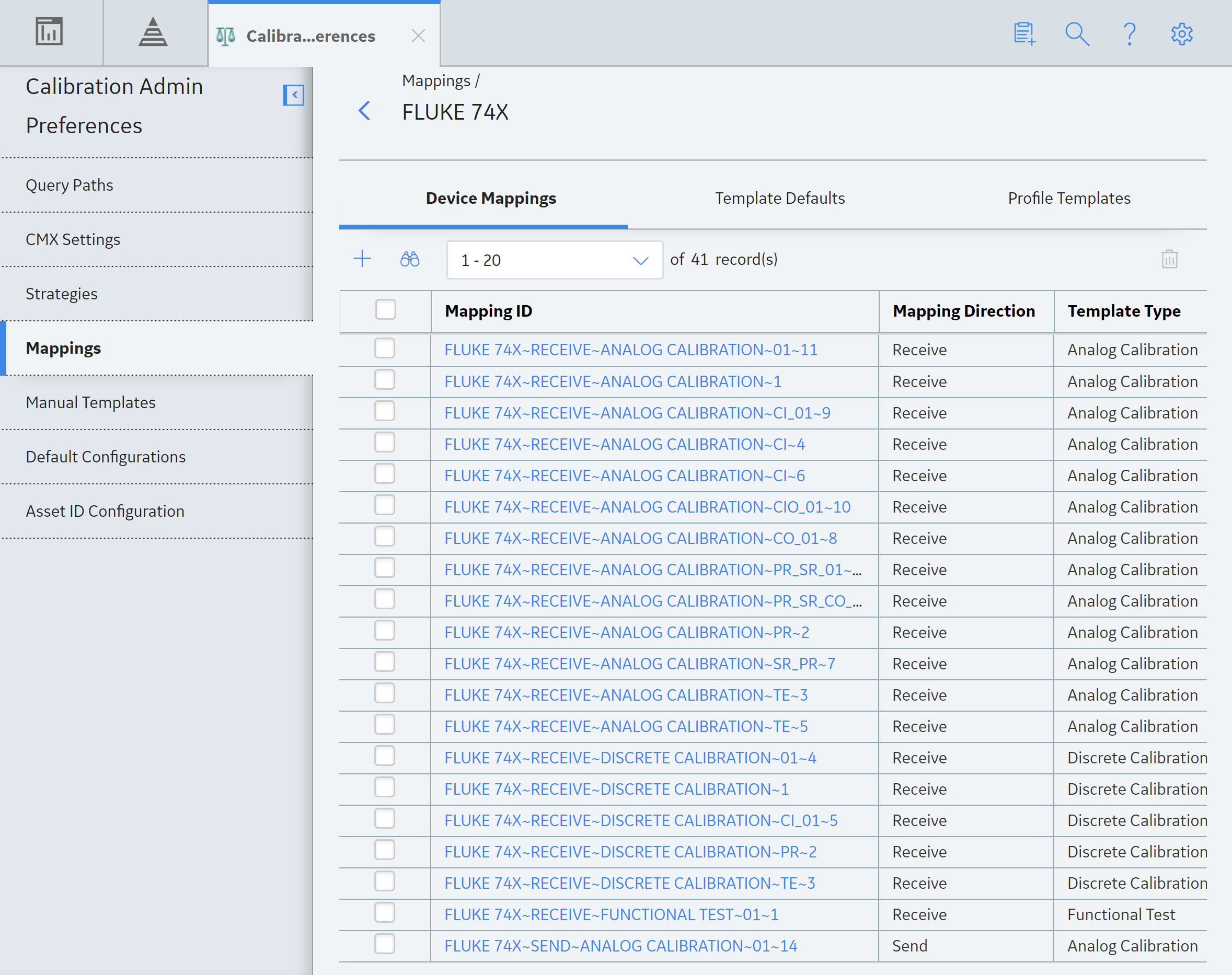Open the binoculars filter search icon
This screenshot has height=975, width=1232.
click(x=409, y=259)
